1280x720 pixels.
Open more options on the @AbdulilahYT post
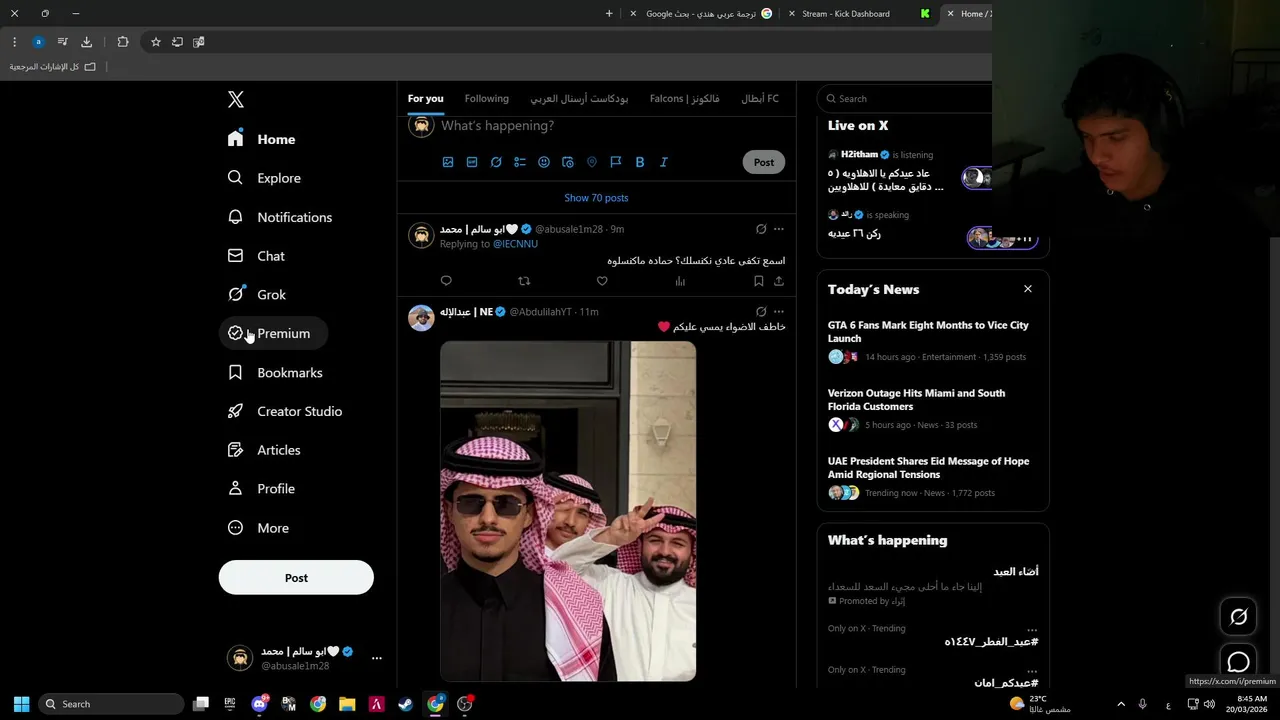click(x=779, y=312)
